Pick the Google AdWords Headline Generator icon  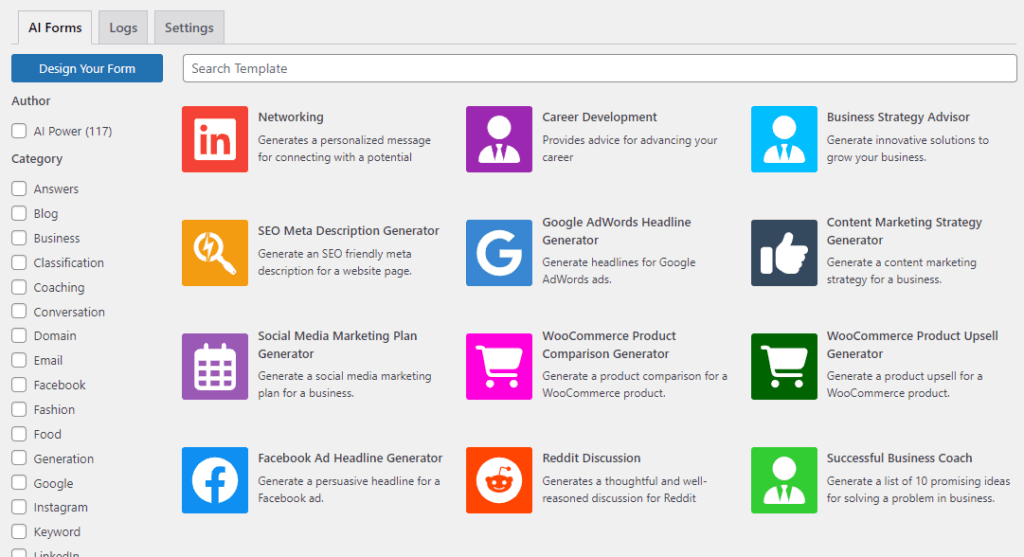coord(499,253)
